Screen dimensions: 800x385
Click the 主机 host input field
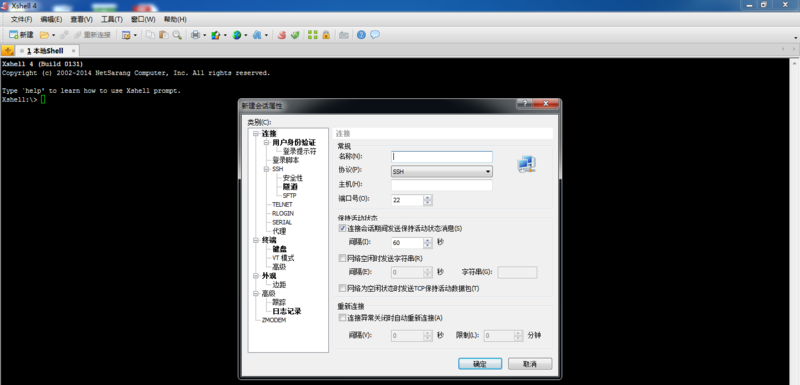point(442,185)
